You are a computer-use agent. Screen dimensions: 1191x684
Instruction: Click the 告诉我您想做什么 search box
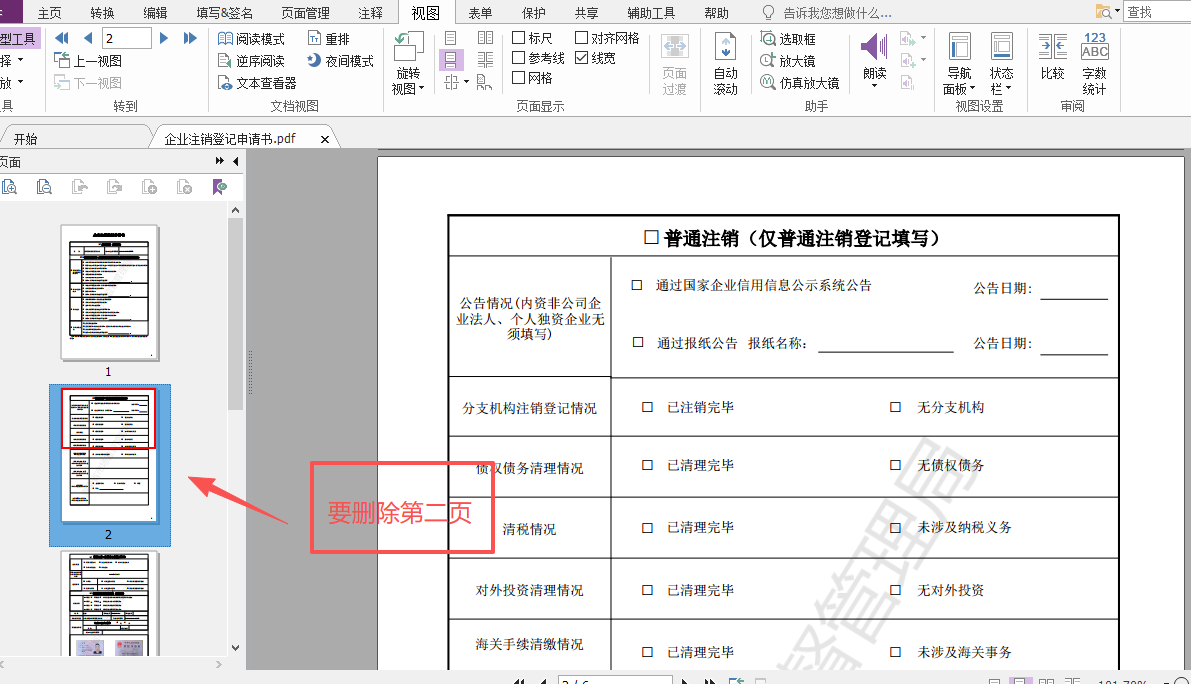click(836, 13)
